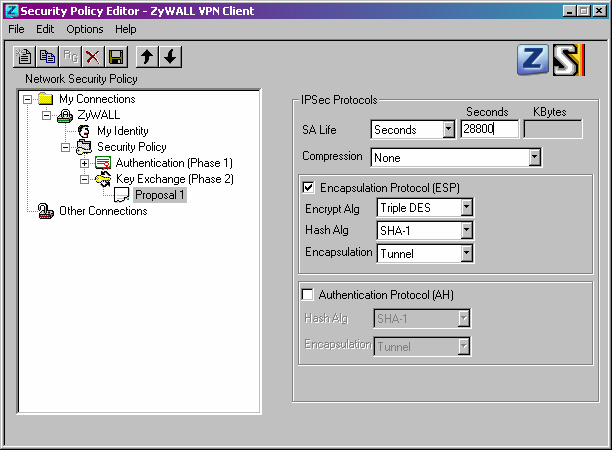The height and width of the screenshot is (450, 612).
Task: Click the Move Down arrow icon
Action: 170,57
